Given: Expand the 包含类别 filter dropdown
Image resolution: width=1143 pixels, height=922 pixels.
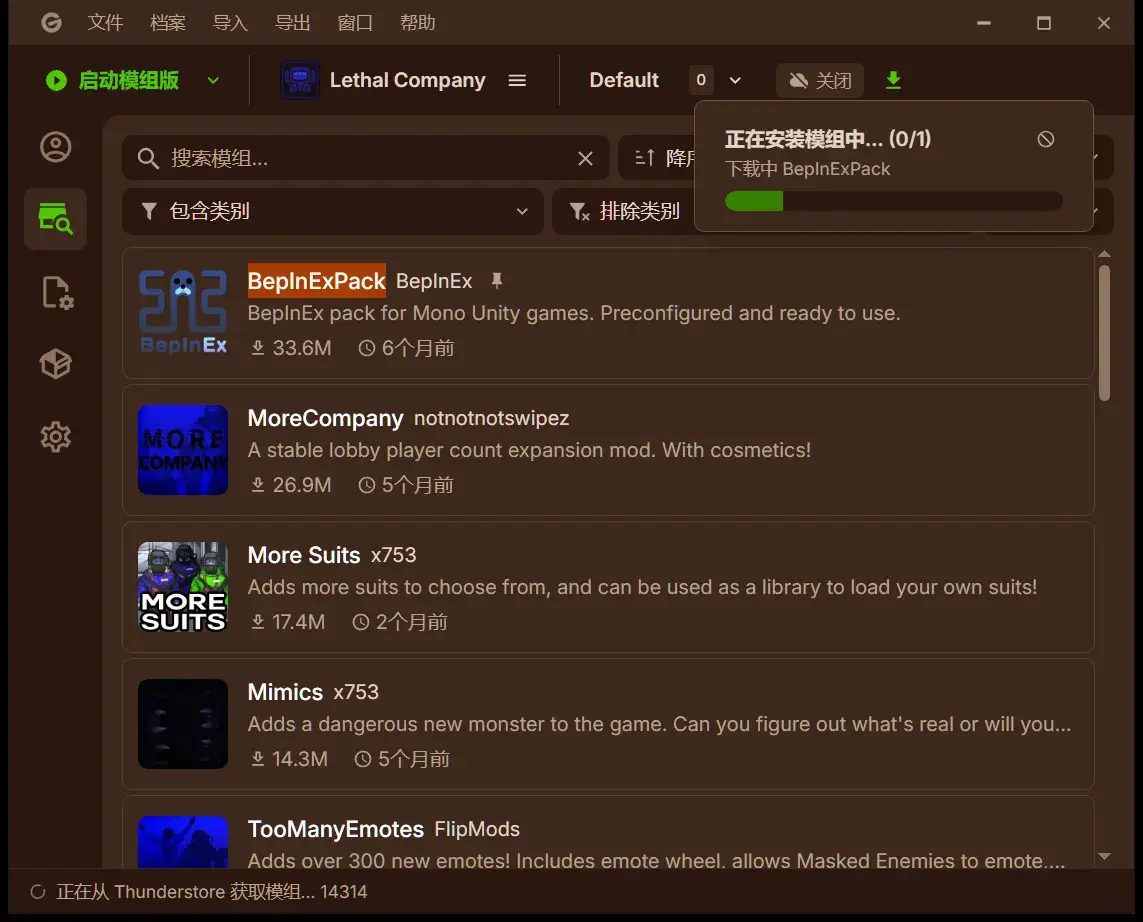Looking at the screenshot, I should point(332,211).
